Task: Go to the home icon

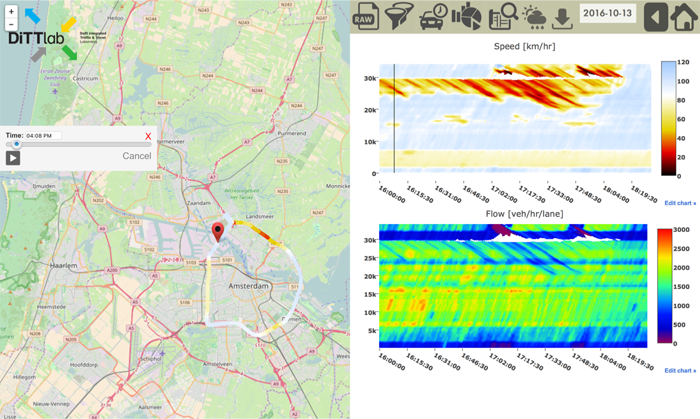Action: coord(684,17)
